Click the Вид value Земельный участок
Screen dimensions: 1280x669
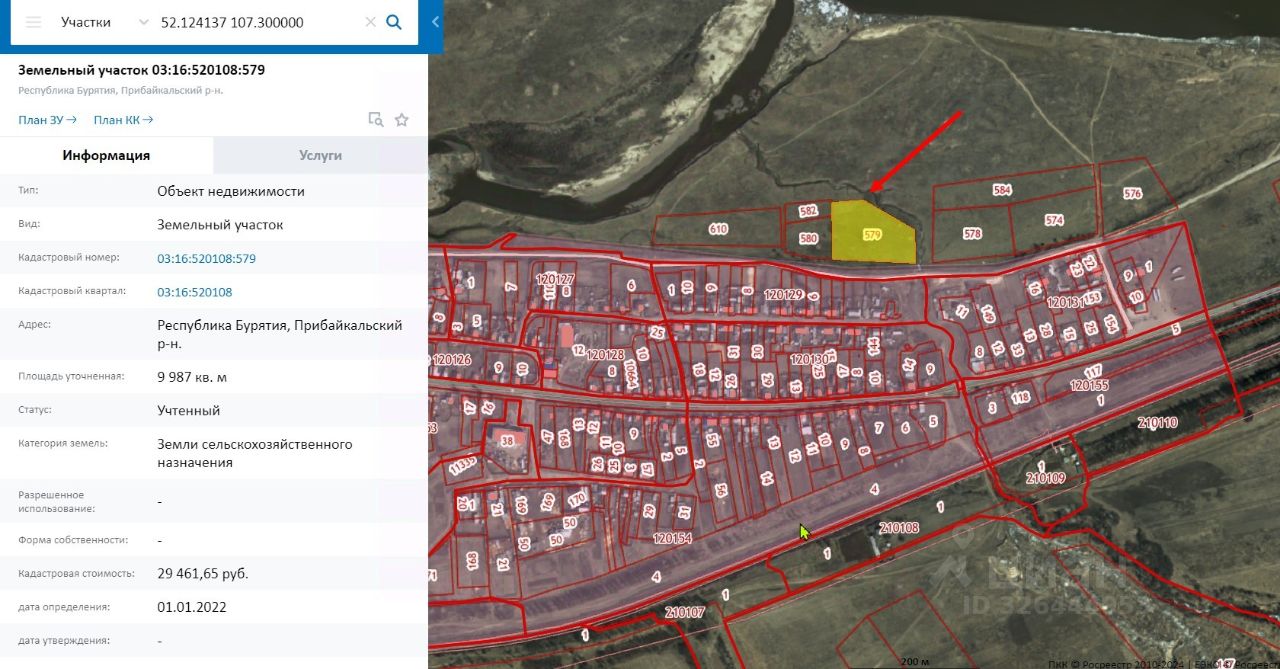(x=220, y=225)
